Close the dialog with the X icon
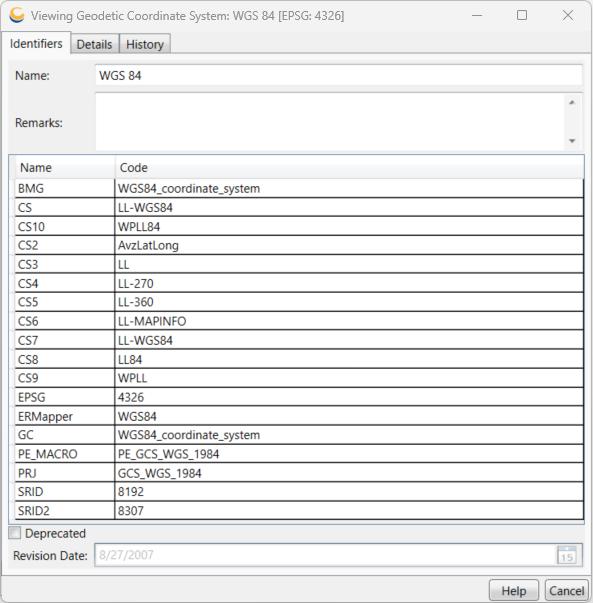Viewport: 593px width, 603px height. coord(568,15)
